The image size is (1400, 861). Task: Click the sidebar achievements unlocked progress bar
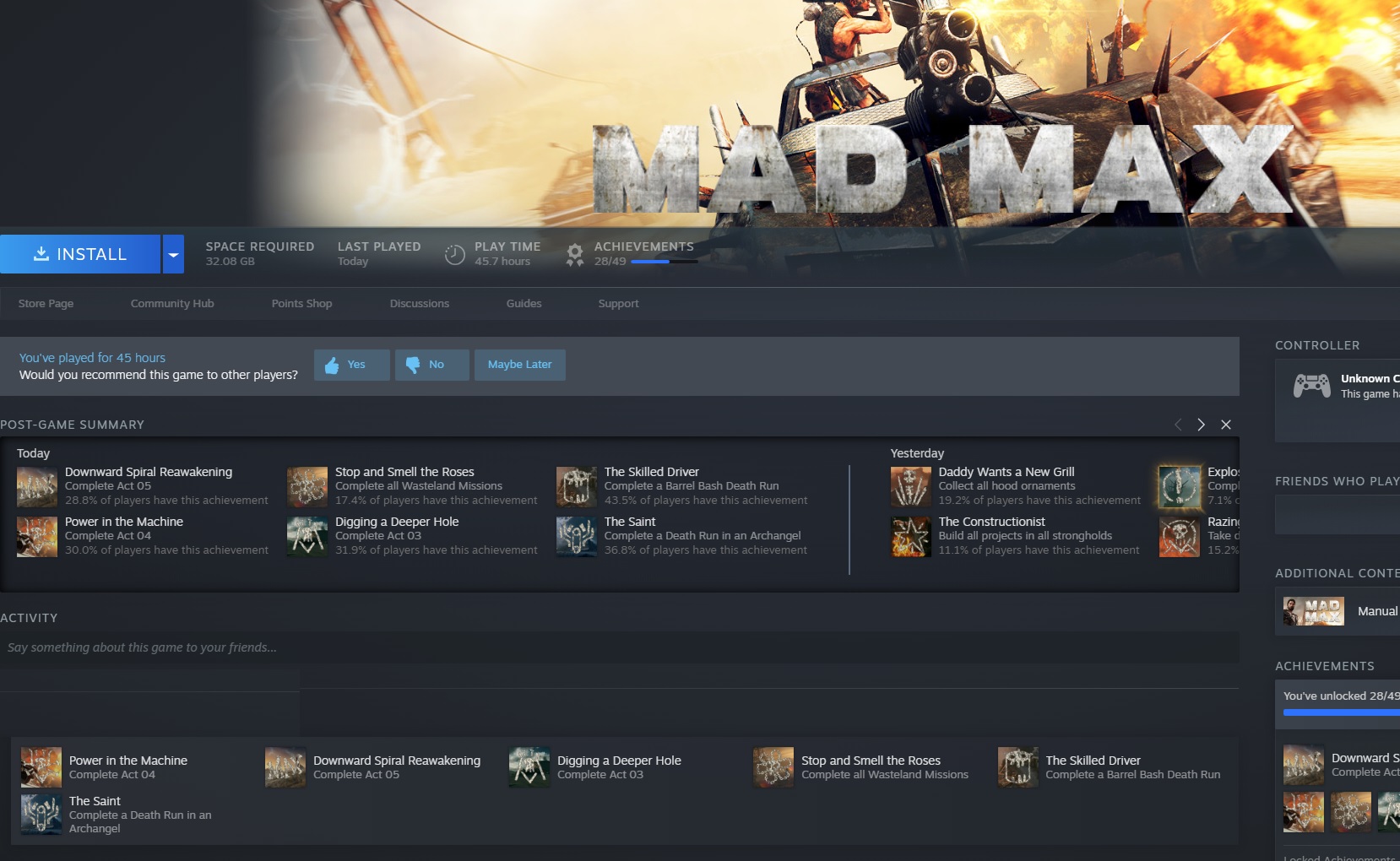[x=1342, y=713]
